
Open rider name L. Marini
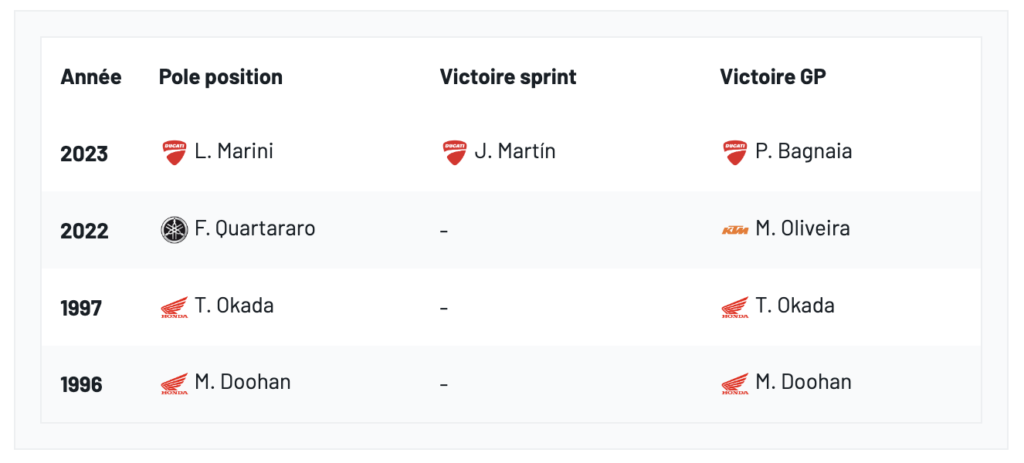[234, 152]
